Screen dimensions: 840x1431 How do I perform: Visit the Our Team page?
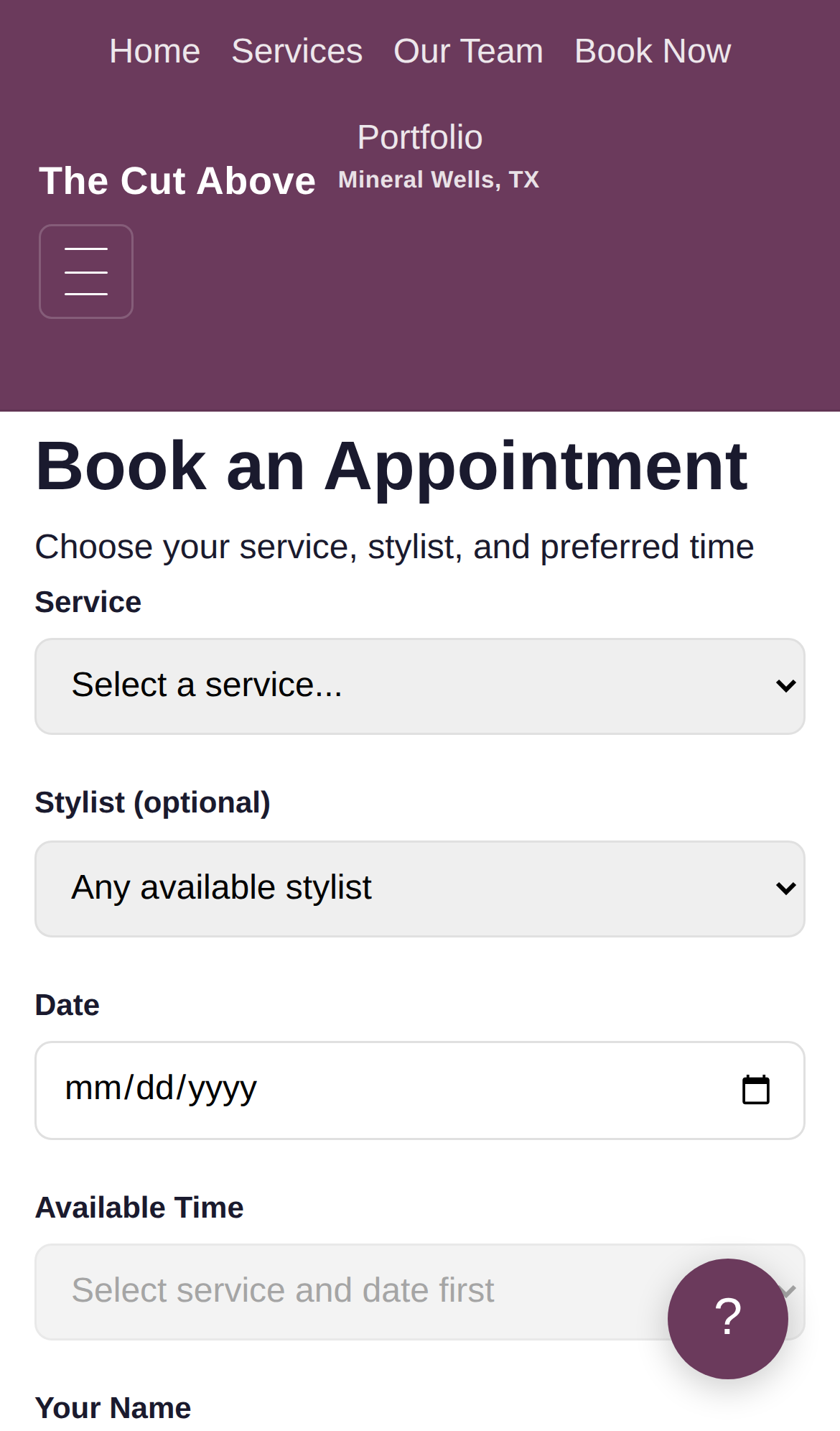[468, 50]
